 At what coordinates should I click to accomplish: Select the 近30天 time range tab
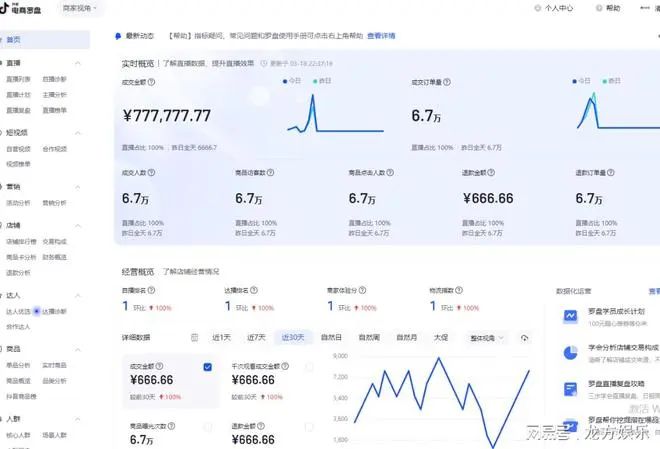(x=293, y=337)
